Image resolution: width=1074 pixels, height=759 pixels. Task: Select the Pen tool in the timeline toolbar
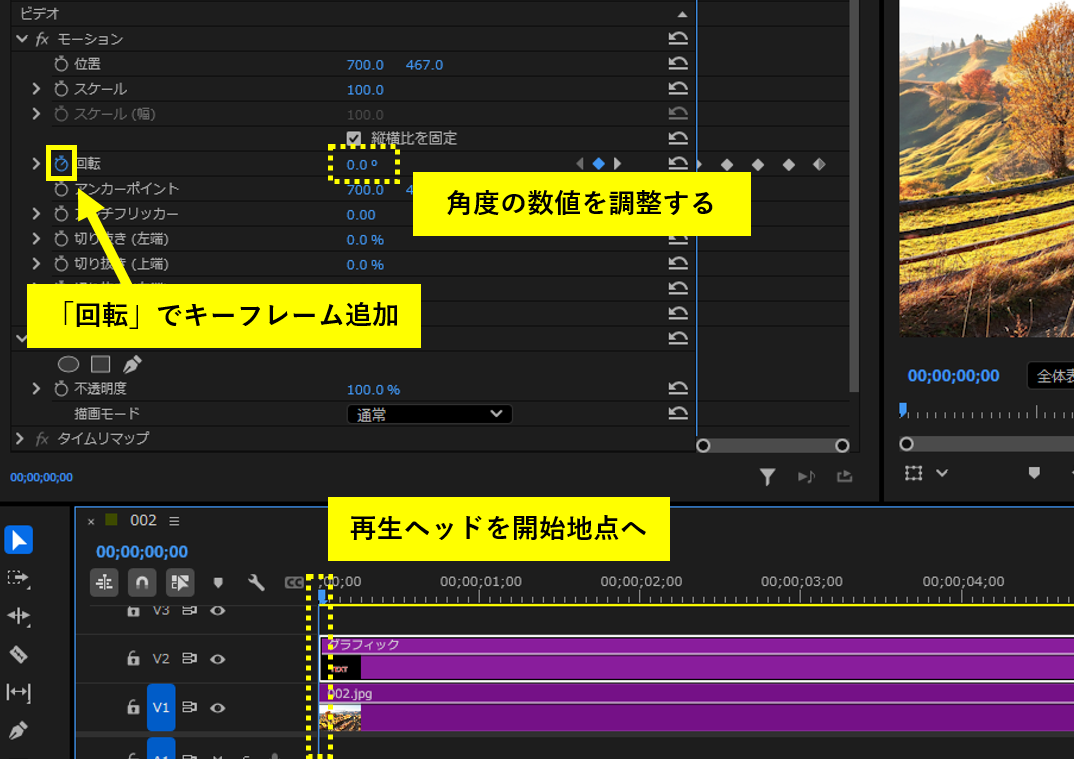point(18,731)
